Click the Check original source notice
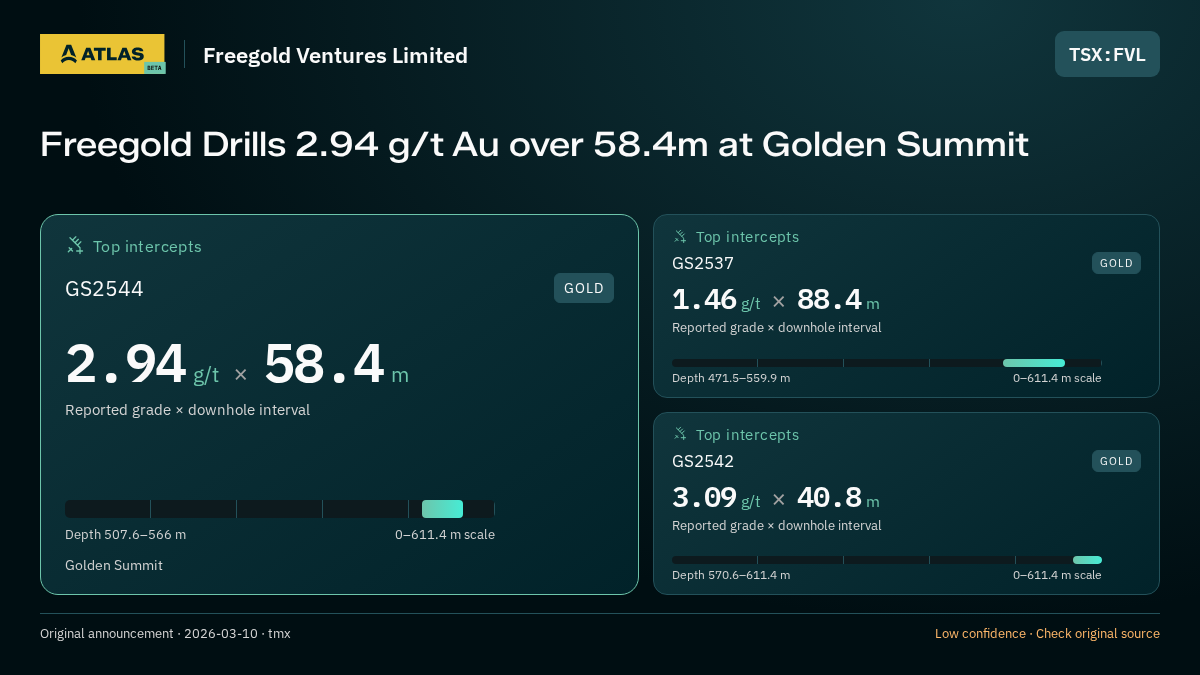Screen dimensions: 1200x675 point(1047,634)
